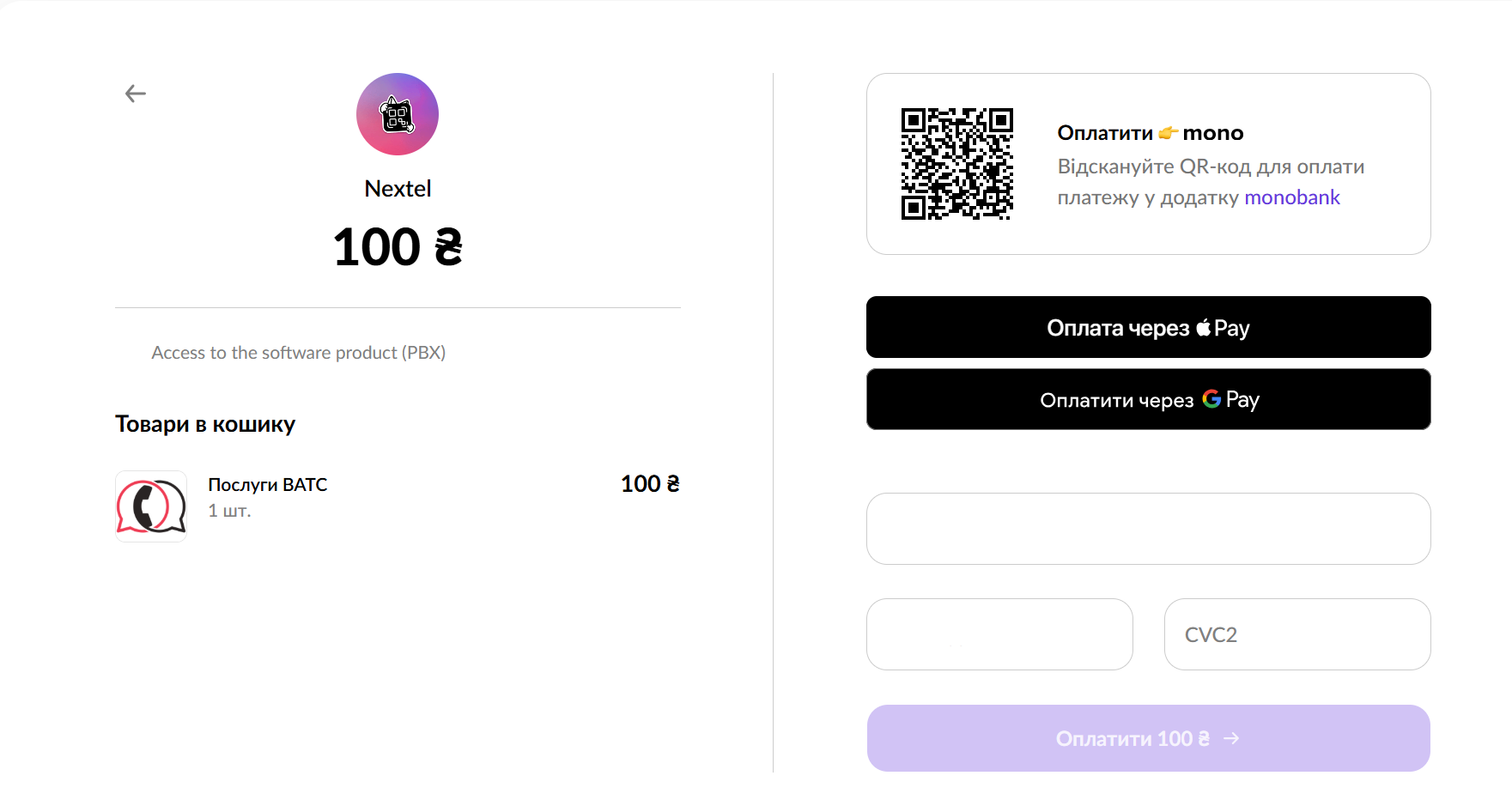This screenshot has height=806, width=1512.
Task: Click the Nextel merchant name
Action: [398, 189]
